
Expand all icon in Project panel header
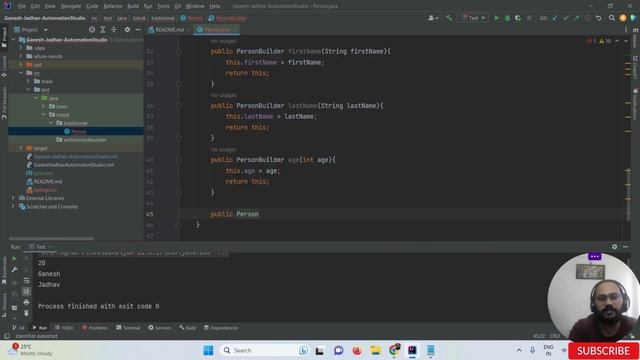[x=103, y=30]
